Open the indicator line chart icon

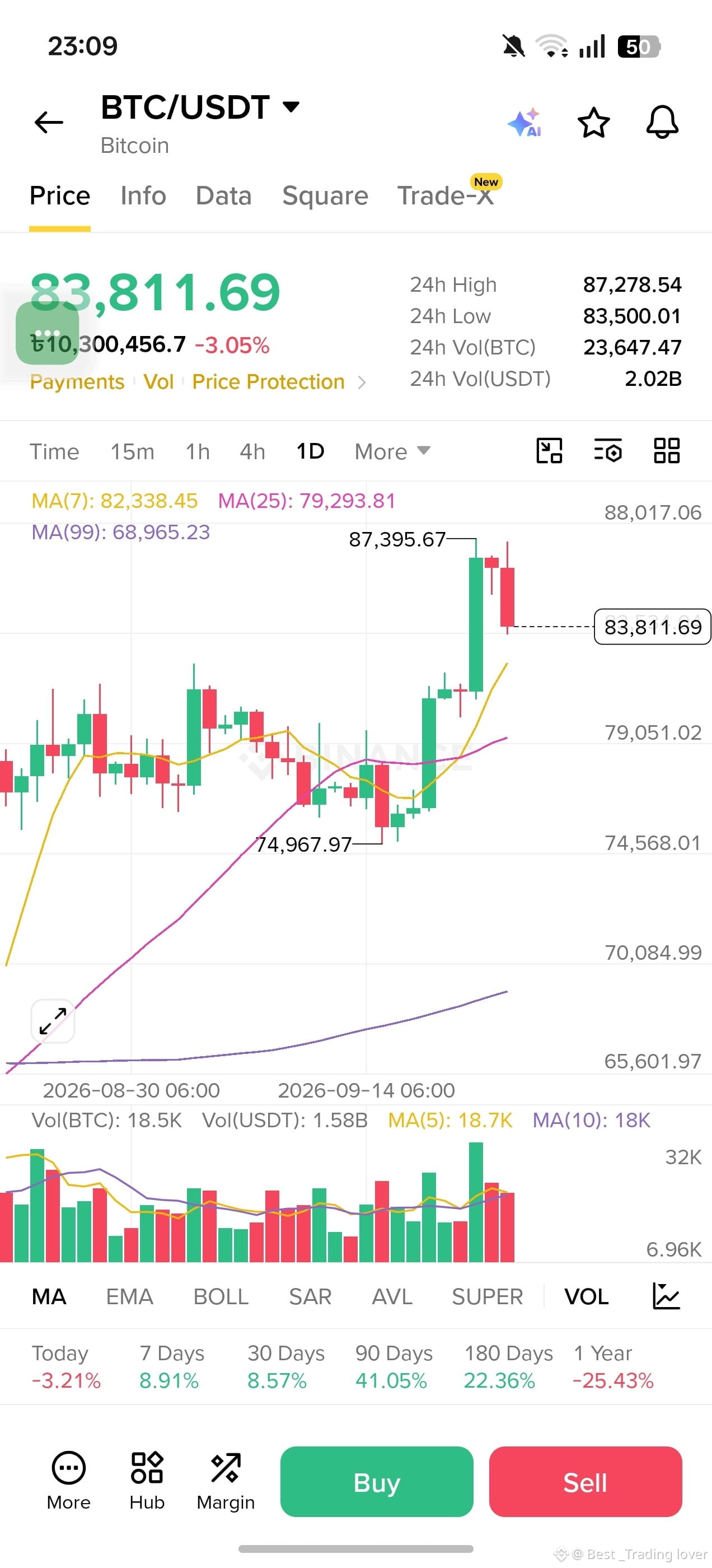coord(666,1296)
